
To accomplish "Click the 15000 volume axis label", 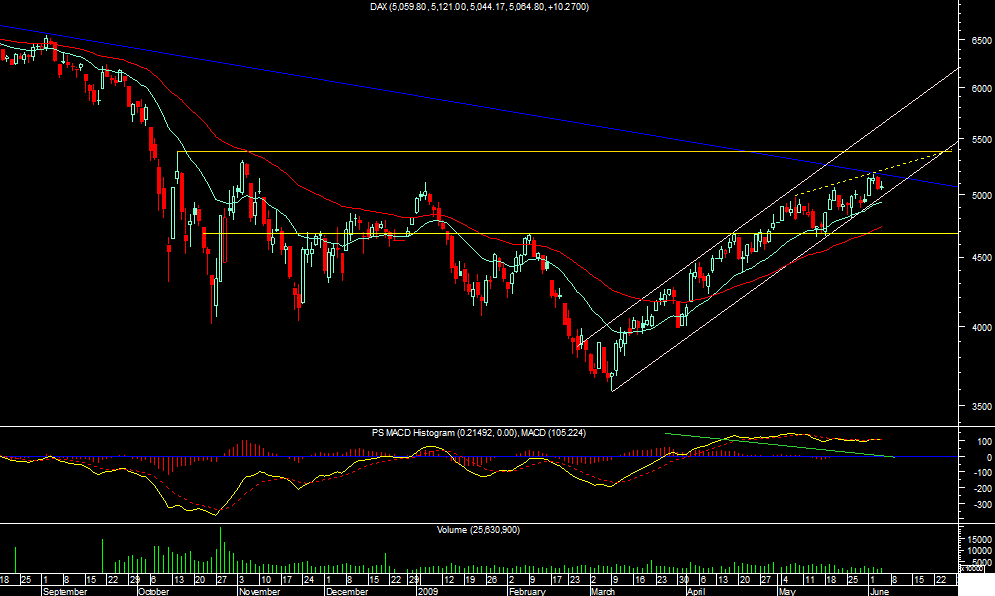I will tap(981, 540).
